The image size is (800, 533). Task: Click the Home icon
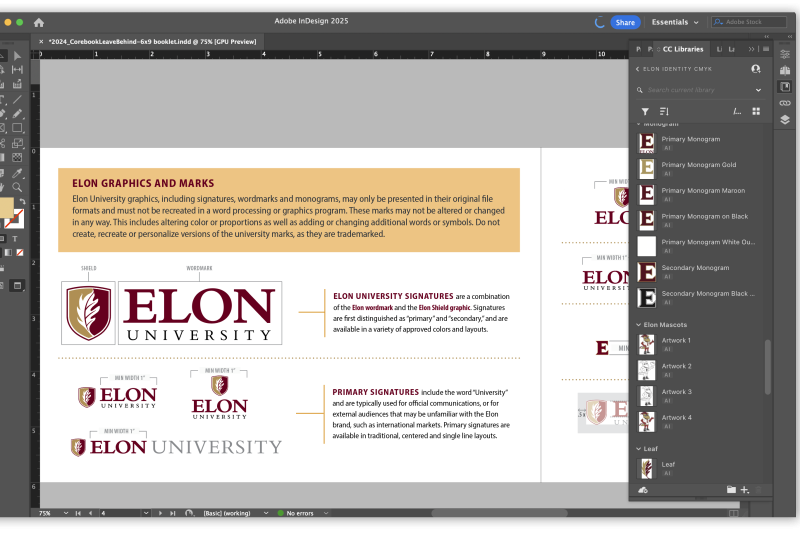tap(39, 22)
